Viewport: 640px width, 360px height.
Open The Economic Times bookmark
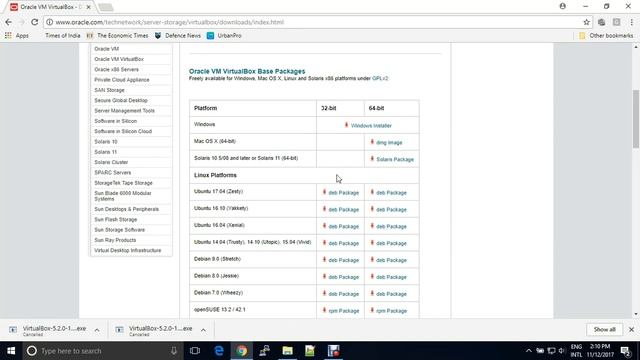pyautogui.click(x=118, y=36)
